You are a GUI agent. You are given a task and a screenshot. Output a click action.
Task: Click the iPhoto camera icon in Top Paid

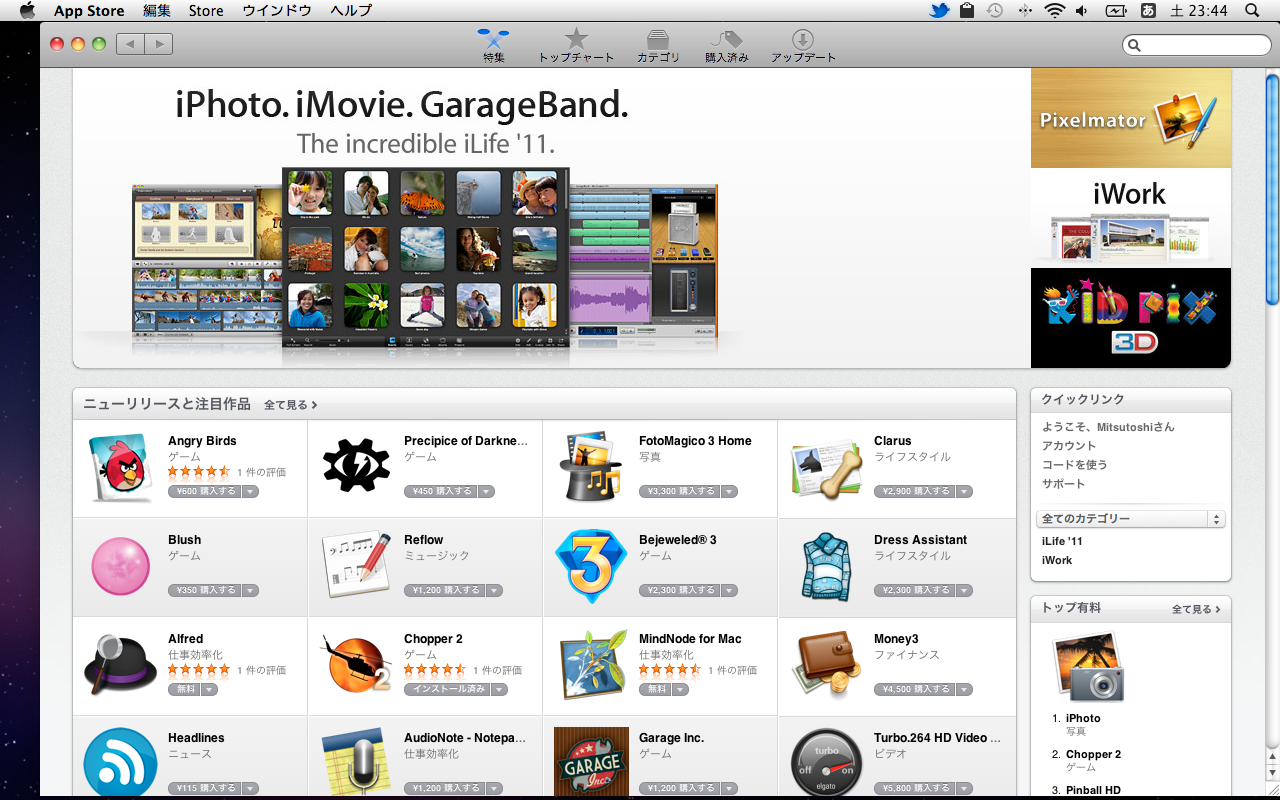click(1088, 667)
